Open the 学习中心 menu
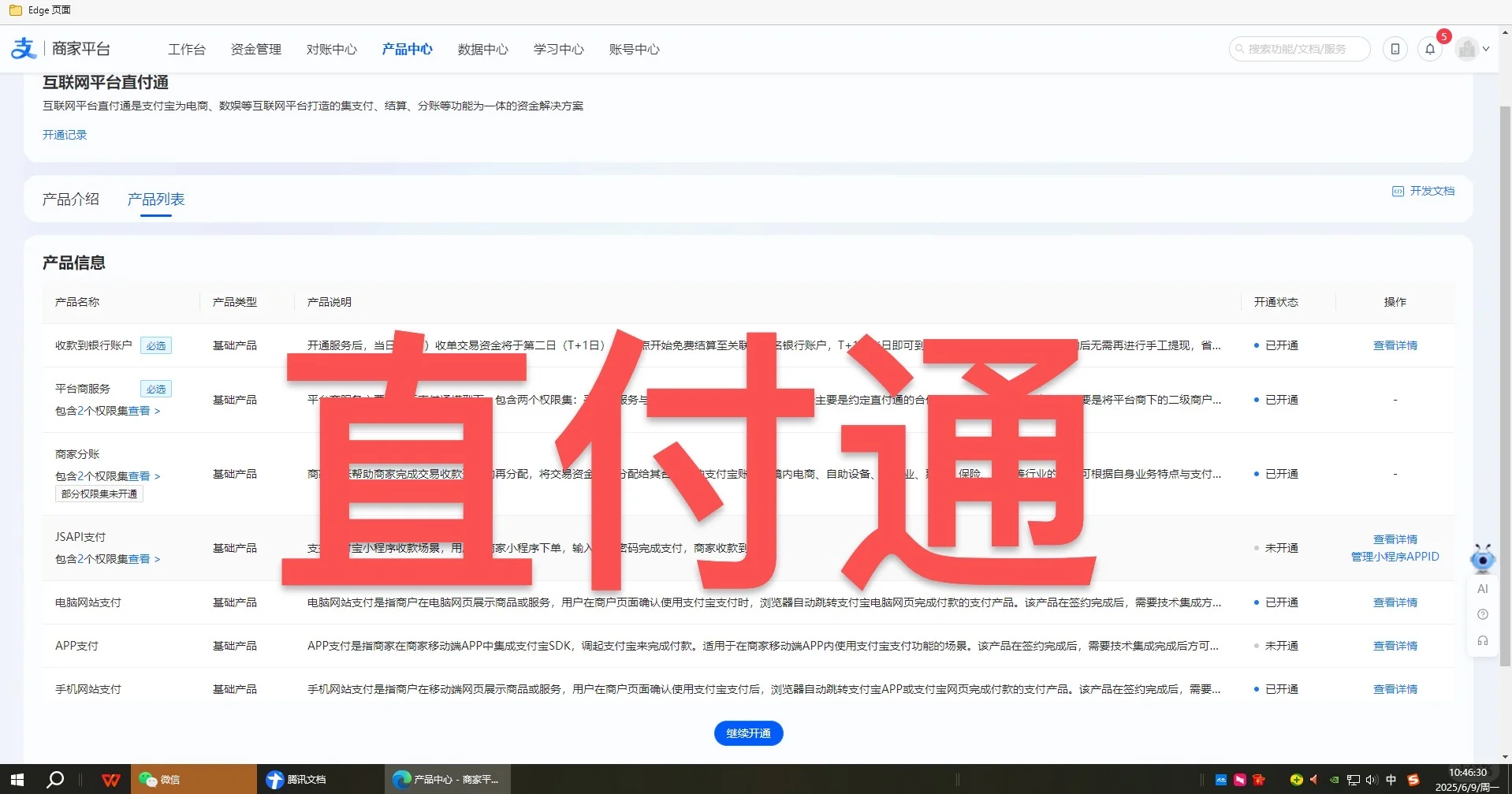1512x794 pixels. 558,49
